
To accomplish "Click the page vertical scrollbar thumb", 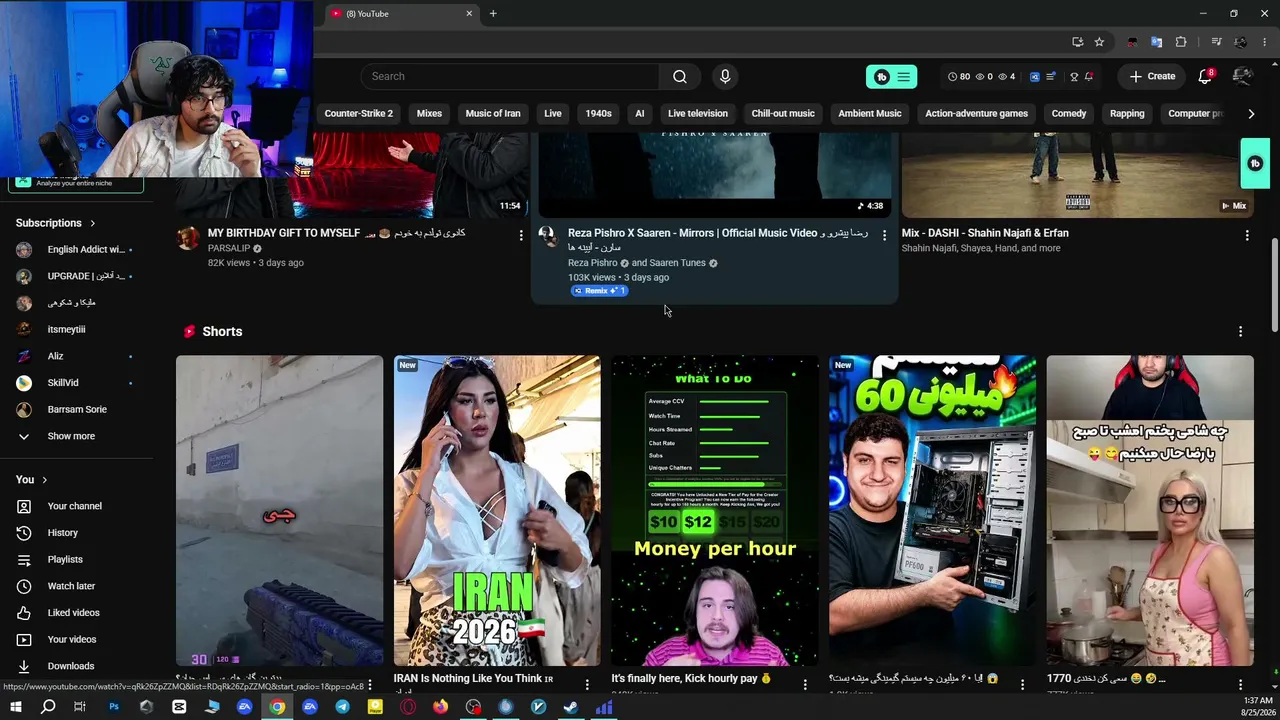I will (1274, 285).
